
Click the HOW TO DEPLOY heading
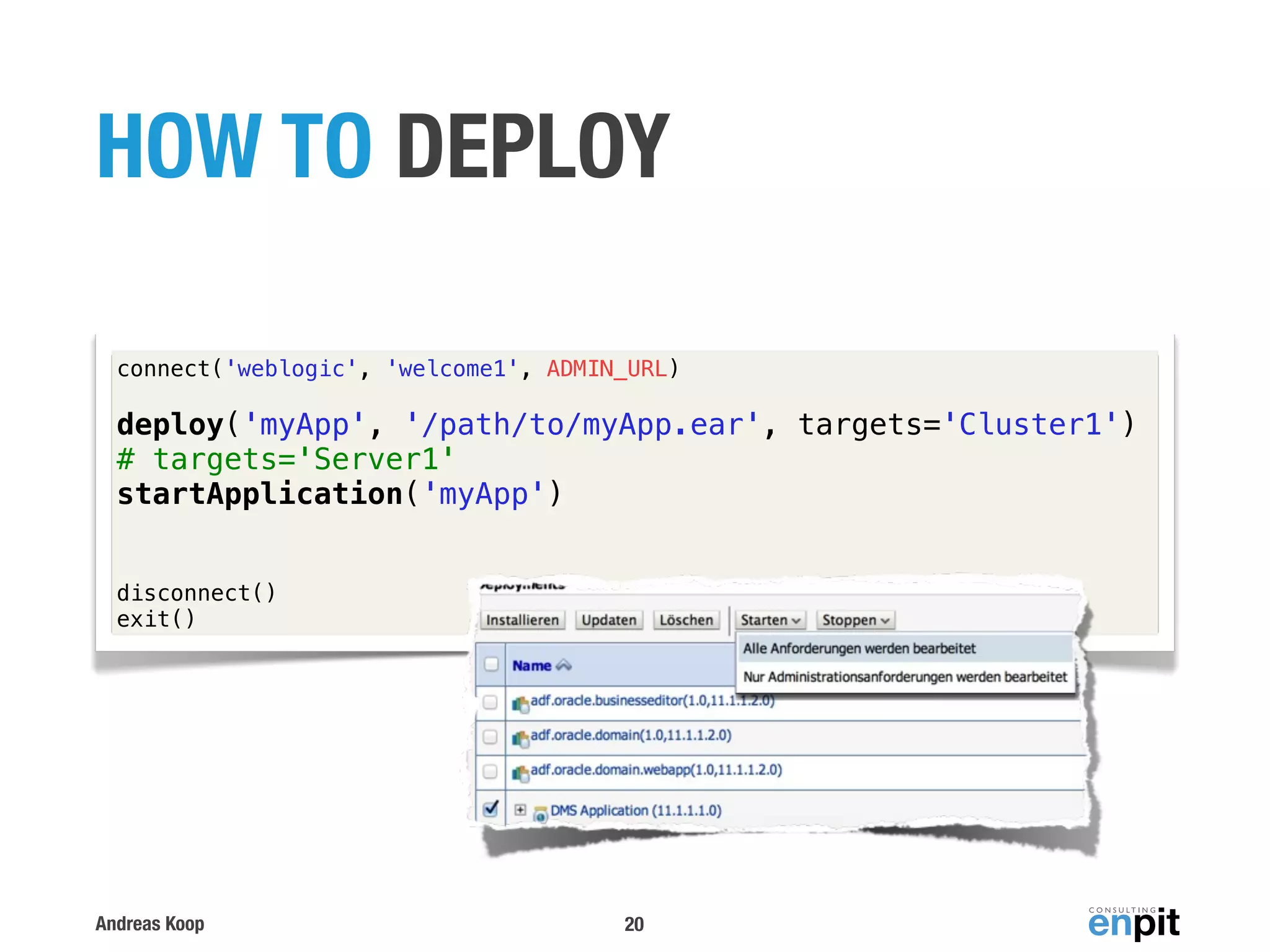383,146
